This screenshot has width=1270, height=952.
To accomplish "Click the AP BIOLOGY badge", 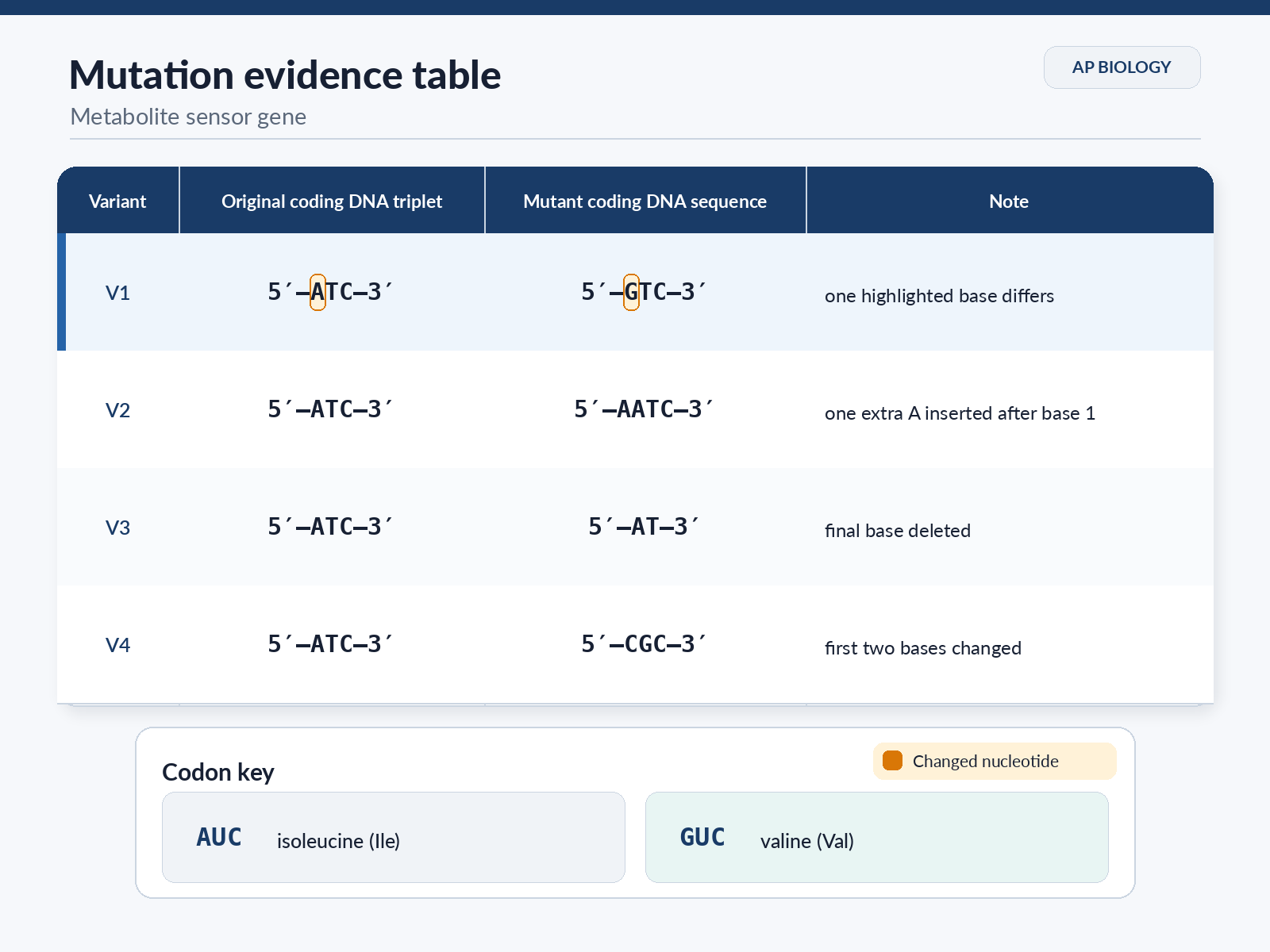I will [x=1122, y=67].
